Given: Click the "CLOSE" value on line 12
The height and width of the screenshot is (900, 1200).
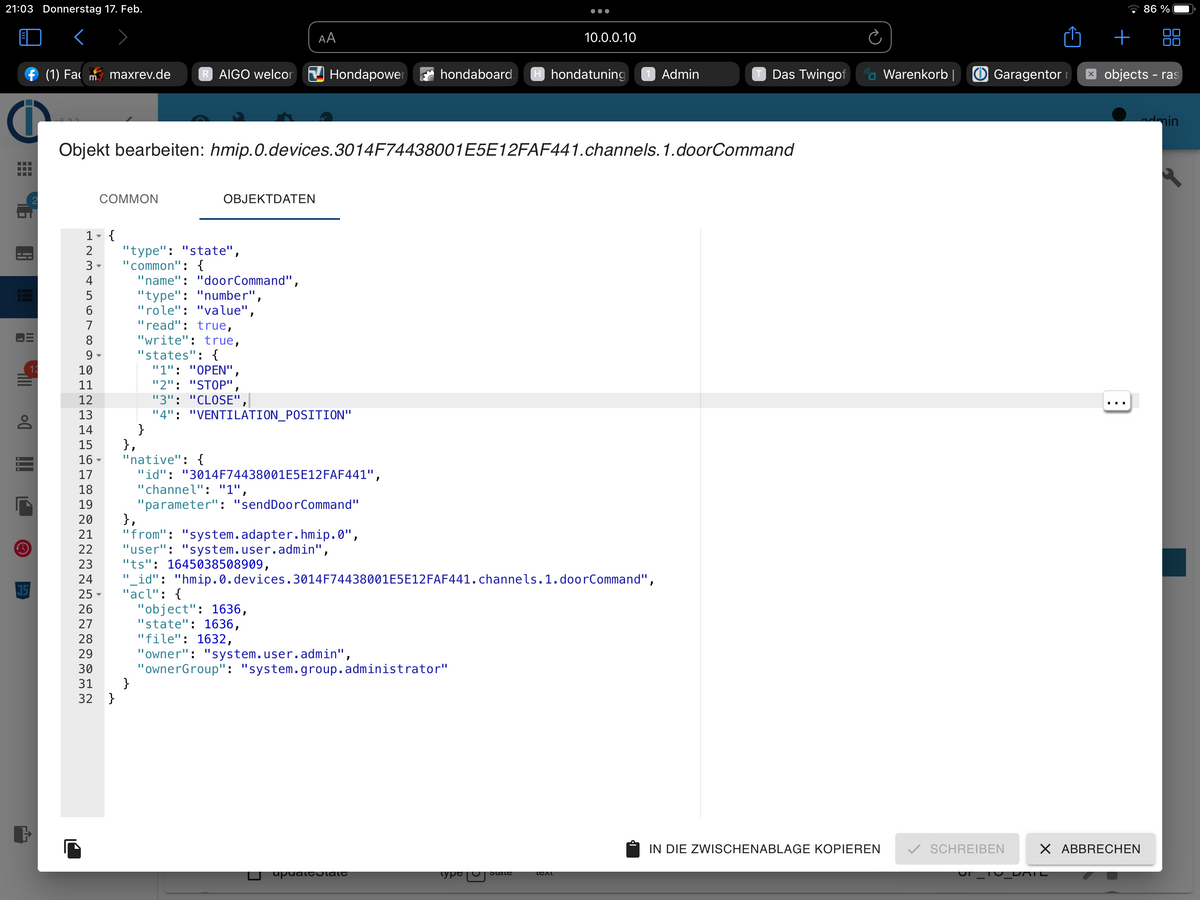Looking at the screenshot, I should [x=213, y=400].
